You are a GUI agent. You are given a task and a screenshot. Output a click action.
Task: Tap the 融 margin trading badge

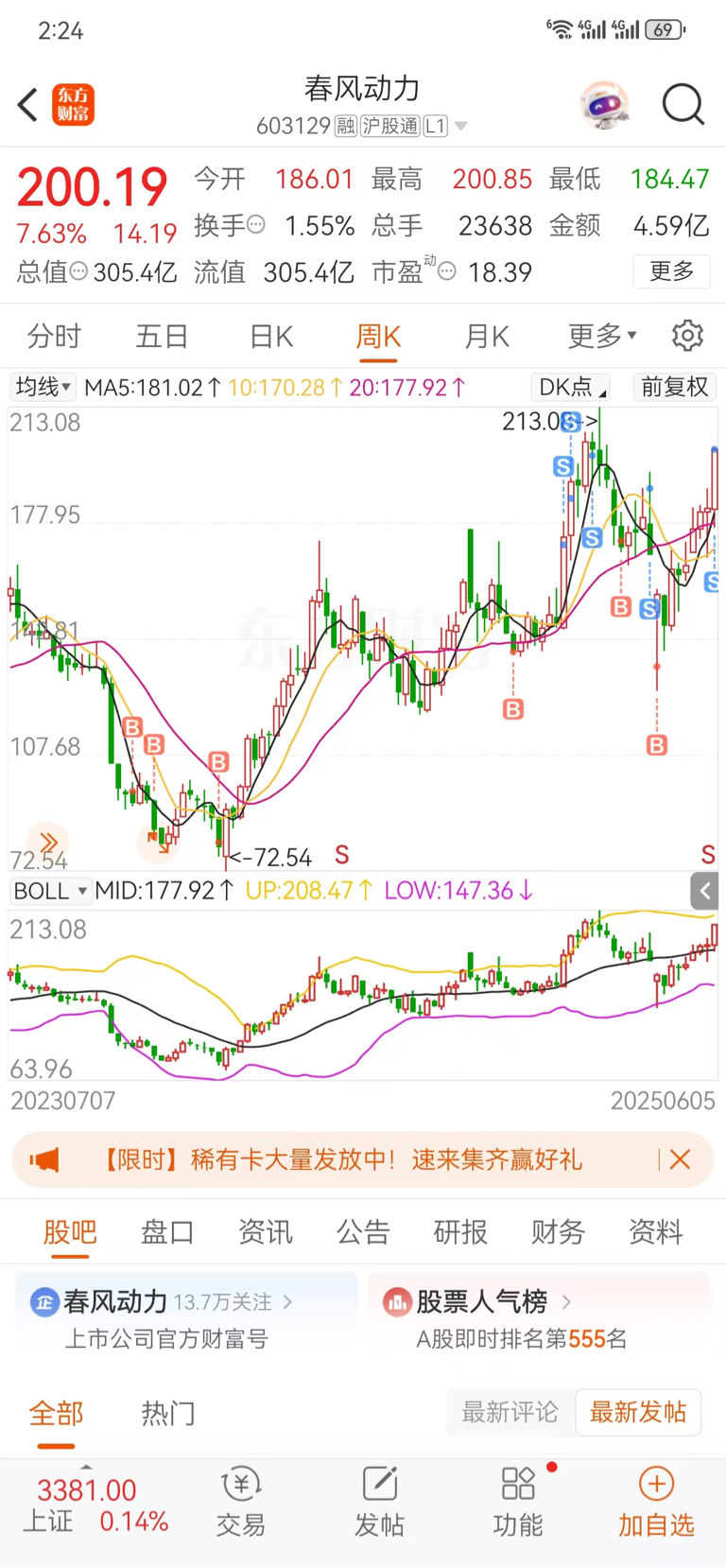tap(345, 126)
